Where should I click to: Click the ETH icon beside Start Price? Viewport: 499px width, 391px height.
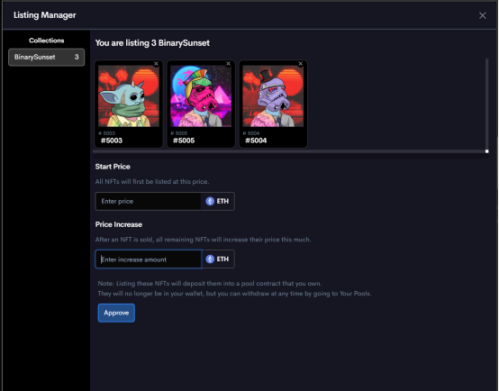point(210,201)
